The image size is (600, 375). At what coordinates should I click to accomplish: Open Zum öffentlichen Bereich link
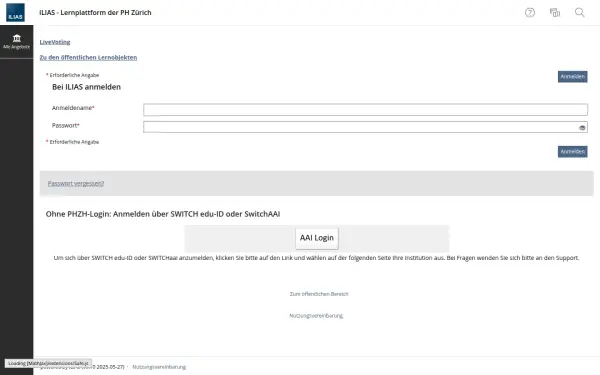click(x=319, y=294)
